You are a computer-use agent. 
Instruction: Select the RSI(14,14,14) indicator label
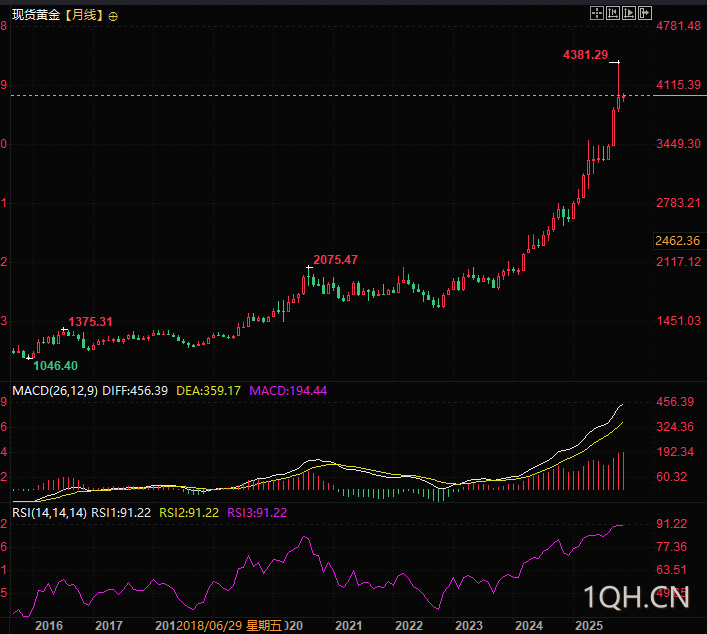point(46,513)
